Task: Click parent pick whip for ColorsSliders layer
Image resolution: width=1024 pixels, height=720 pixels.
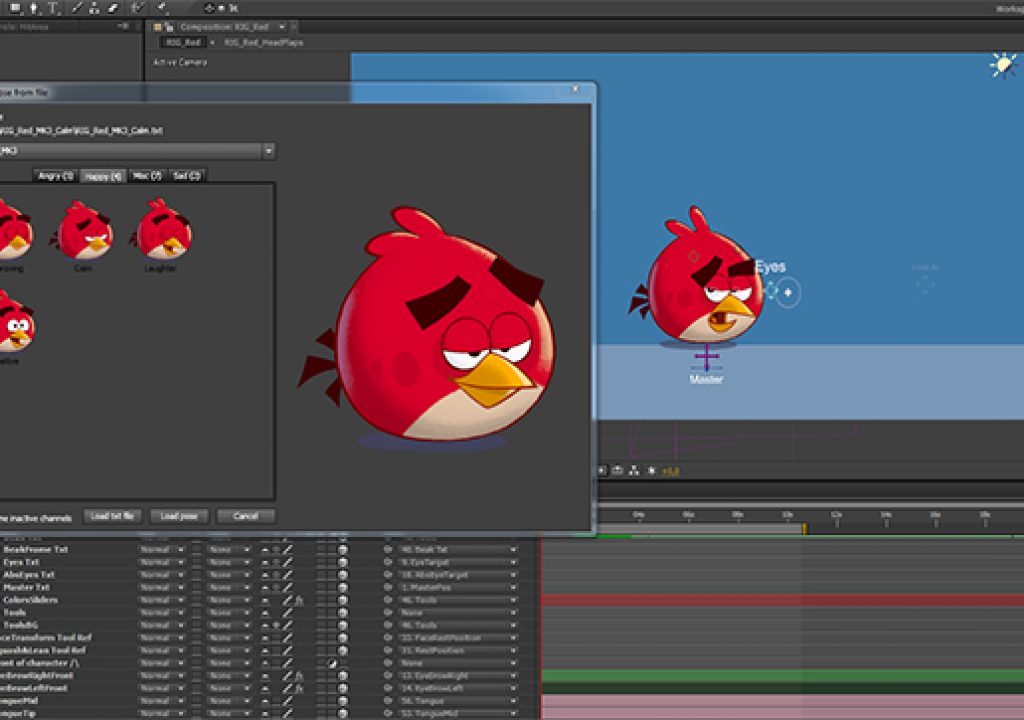Action: click(388, 600)
